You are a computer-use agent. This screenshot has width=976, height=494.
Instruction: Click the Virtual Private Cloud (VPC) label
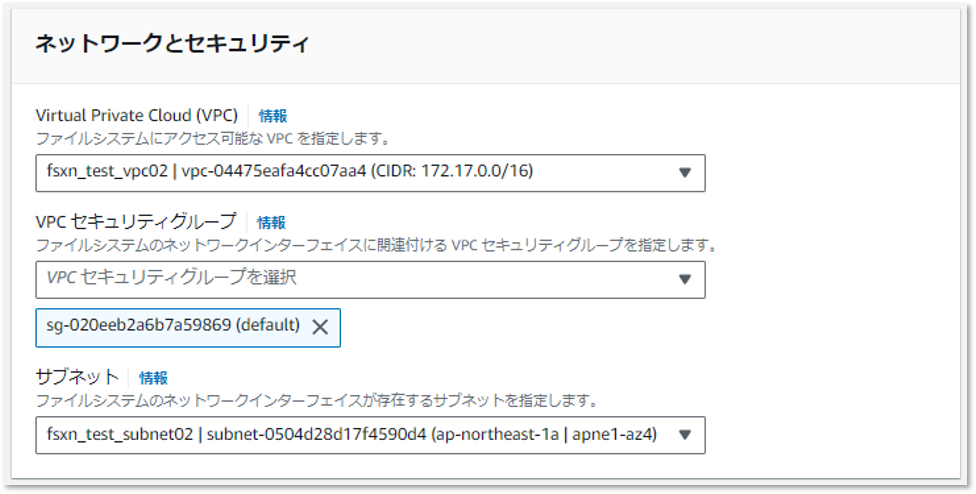137,116
